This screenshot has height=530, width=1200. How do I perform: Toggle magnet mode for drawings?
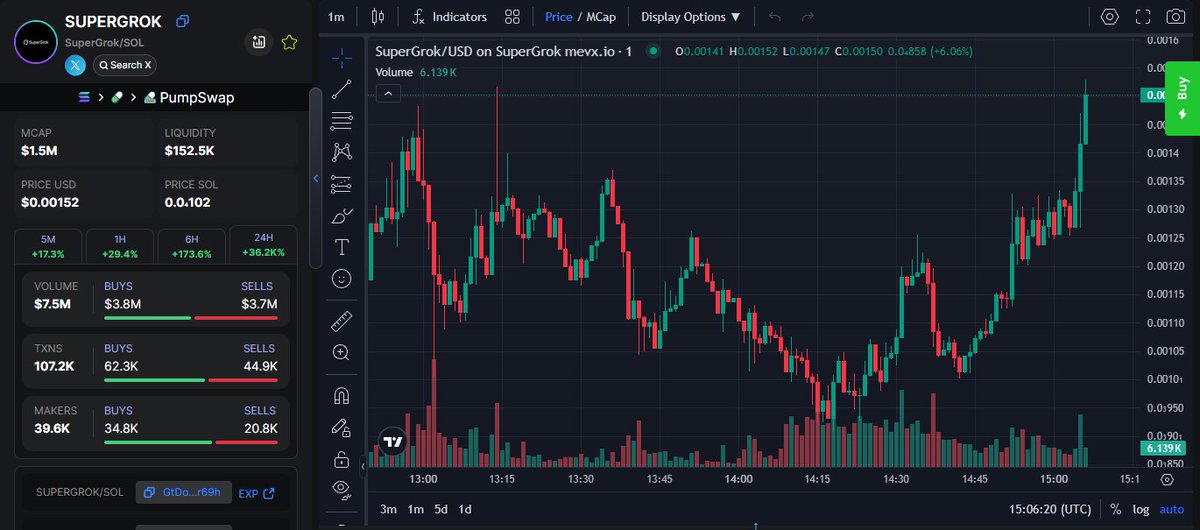[x=342, y=395]
